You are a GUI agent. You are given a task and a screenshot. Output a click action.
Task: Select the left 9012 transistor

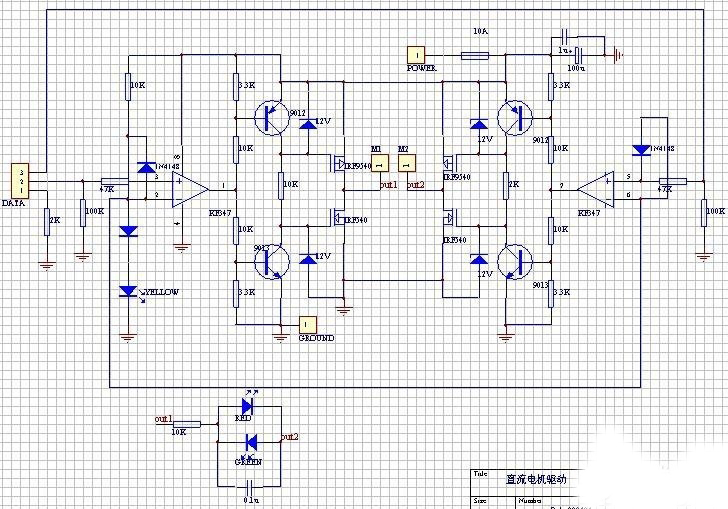268,118
